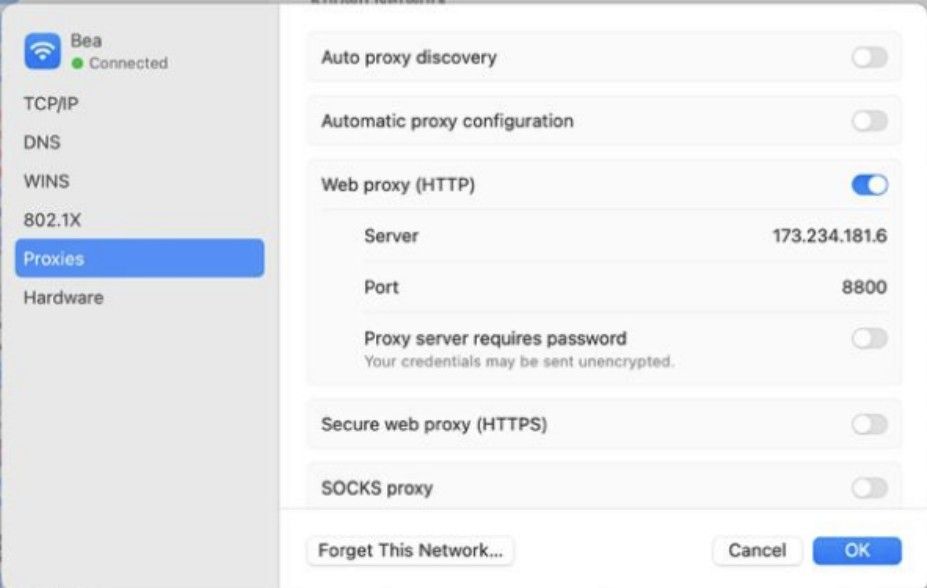The width and height of the screenshot is (927, 588).
Task: Click the Port field showing 8800
Action: point(864,287)
